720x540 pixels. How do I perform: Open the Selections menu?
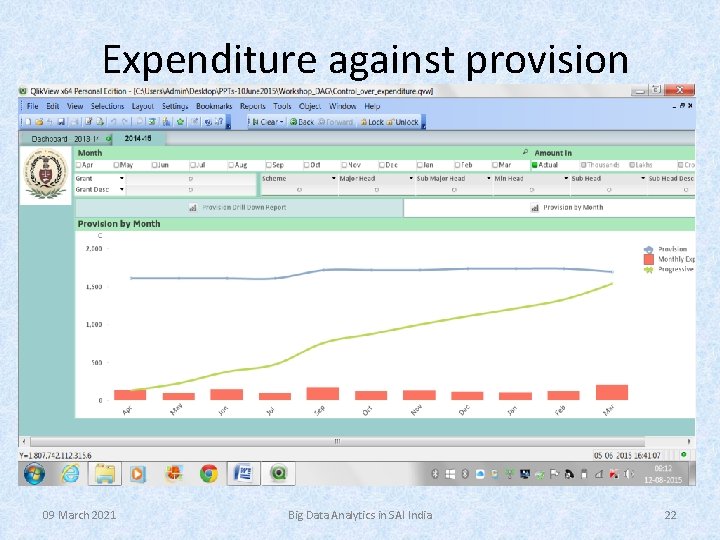(x=107, y=106)
